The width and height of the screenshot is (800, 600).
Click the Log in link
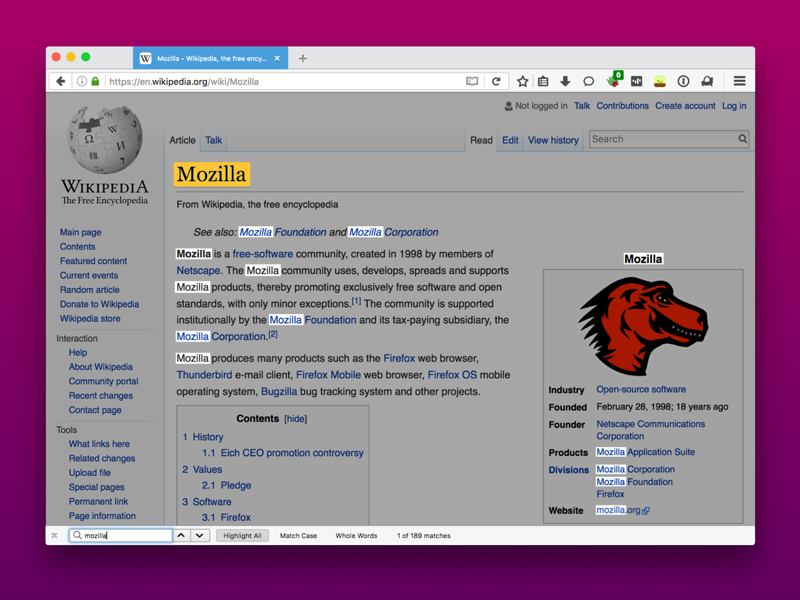[x=734, y=106]
